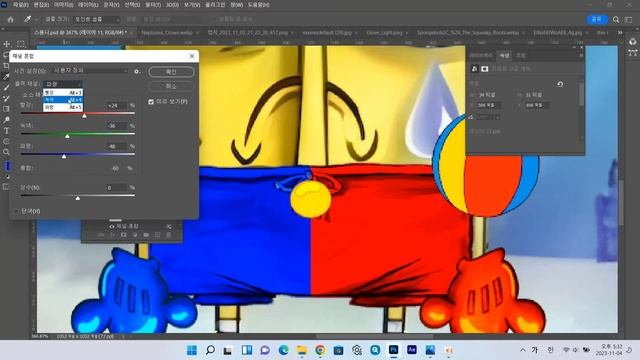Open After Effects from the taskbar
The width and height of the screenshot is (640, 360).
point(412,350)
